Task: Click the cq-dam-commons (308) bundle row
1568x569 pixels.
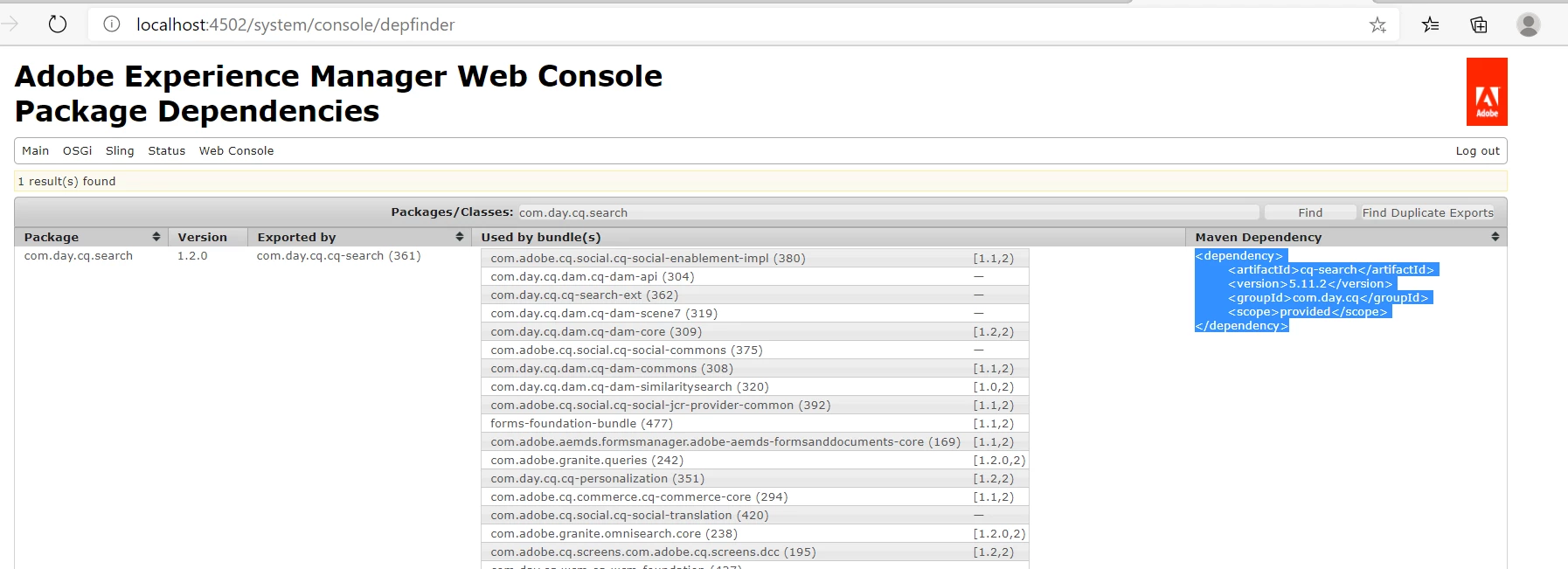Action: [755, 368]
